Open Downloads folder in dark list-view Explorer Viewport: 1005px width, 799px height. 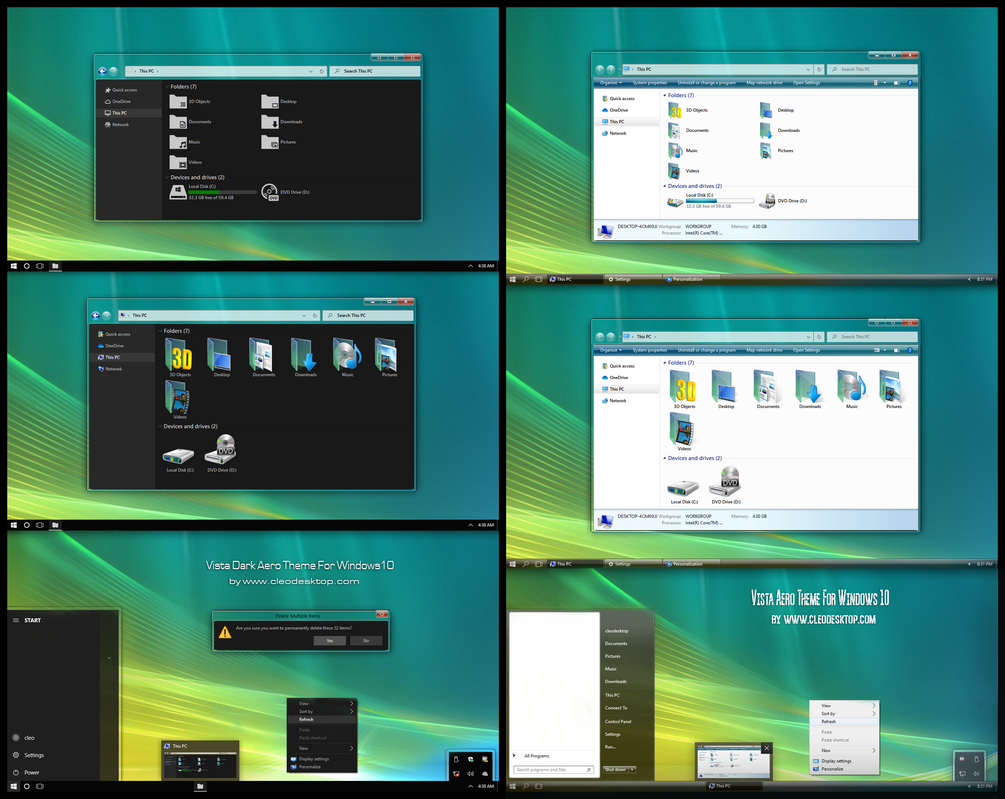coord(282,122)
